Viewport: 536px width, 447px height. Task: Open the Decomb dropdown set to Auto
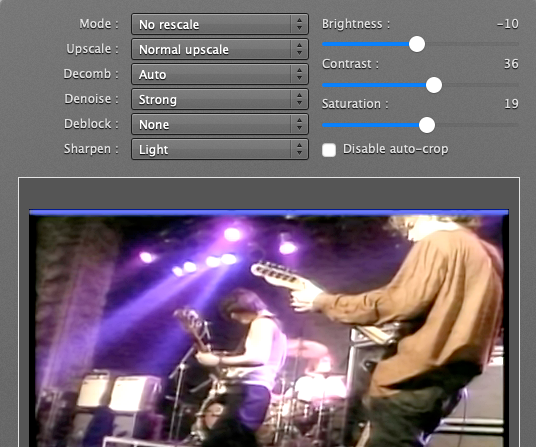(220, 74)
